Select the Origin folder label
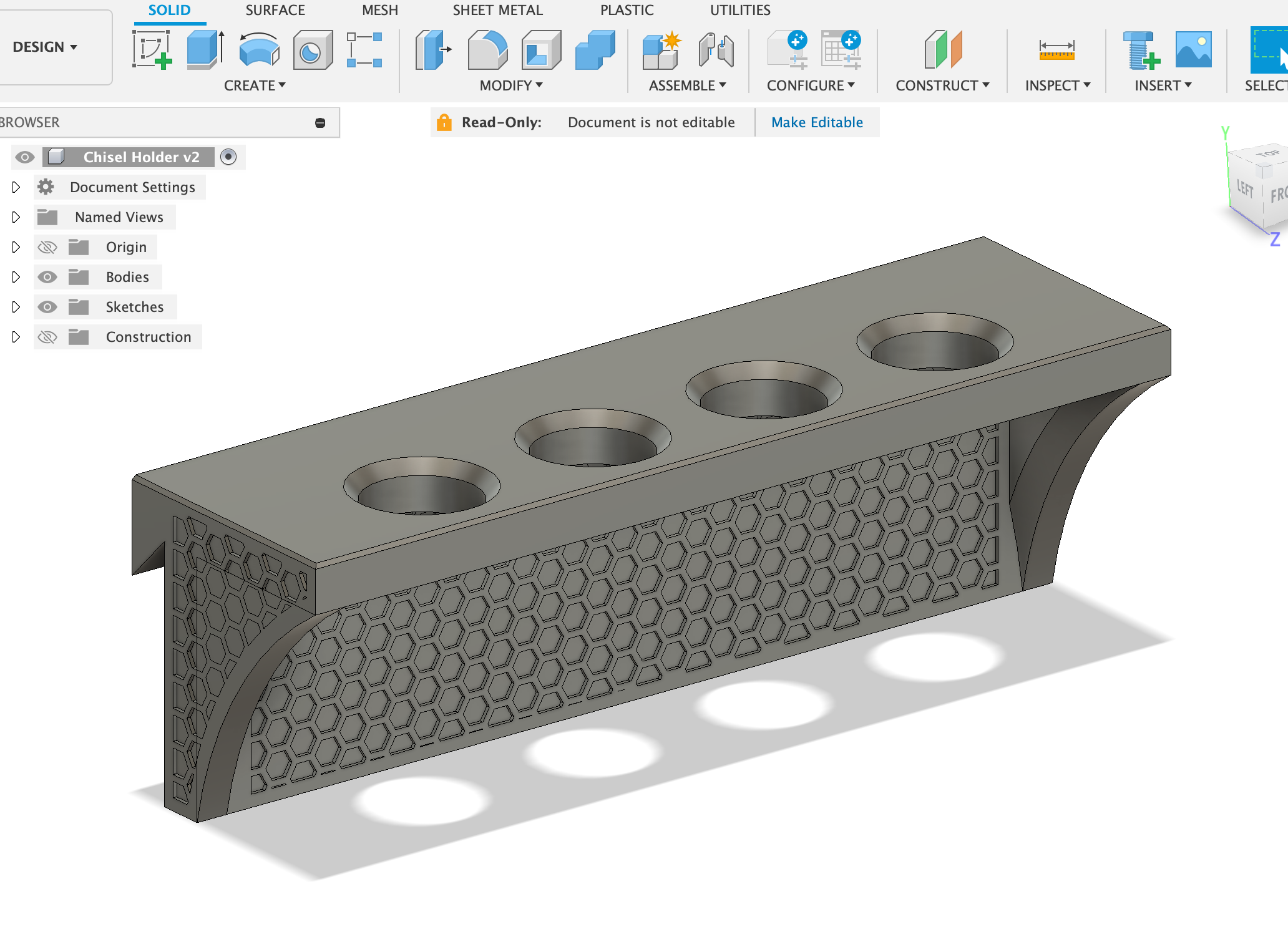 click(126, 247)
